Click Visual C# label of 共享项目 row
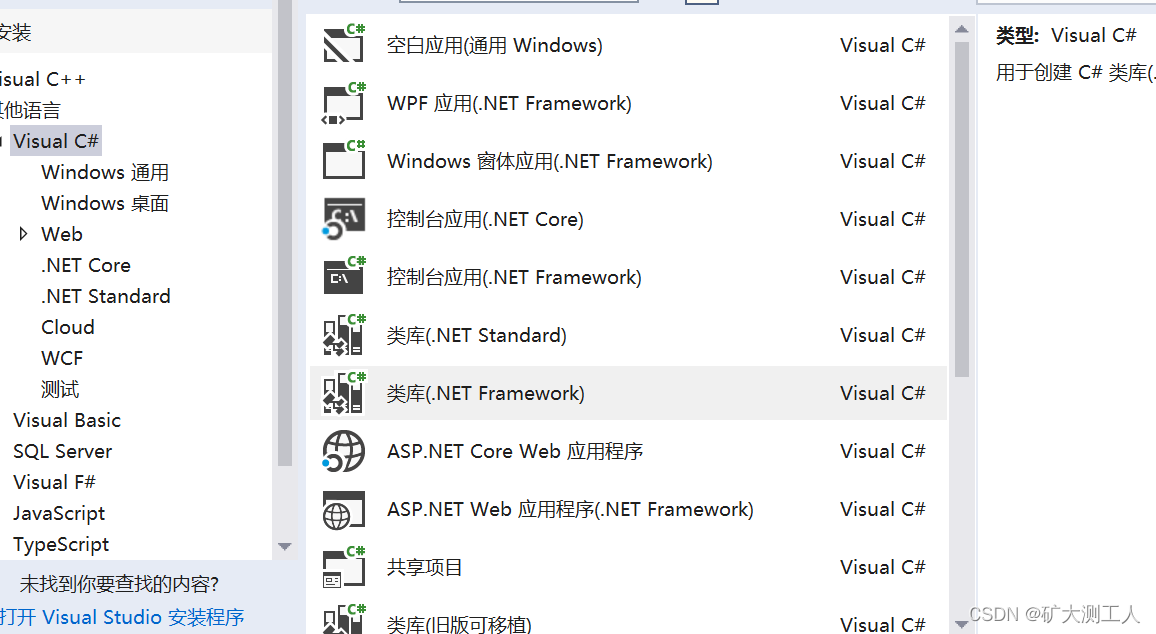The width and height of the screenshot is (1156, 634). click(882, 567)
